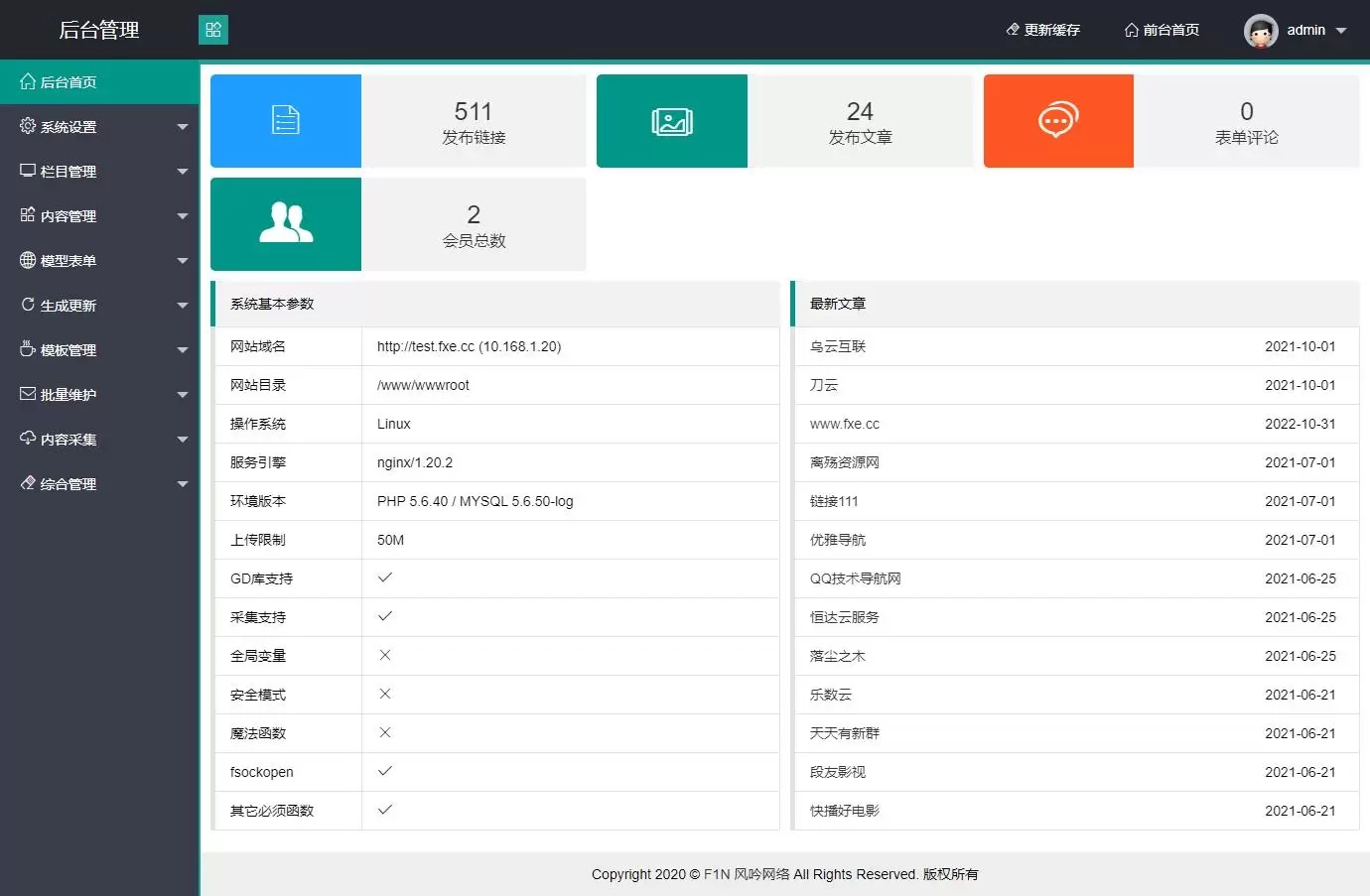Select 后台首页 in the sidebar
The height and width of the screenshot is (896, 1370).
[99, 81]
